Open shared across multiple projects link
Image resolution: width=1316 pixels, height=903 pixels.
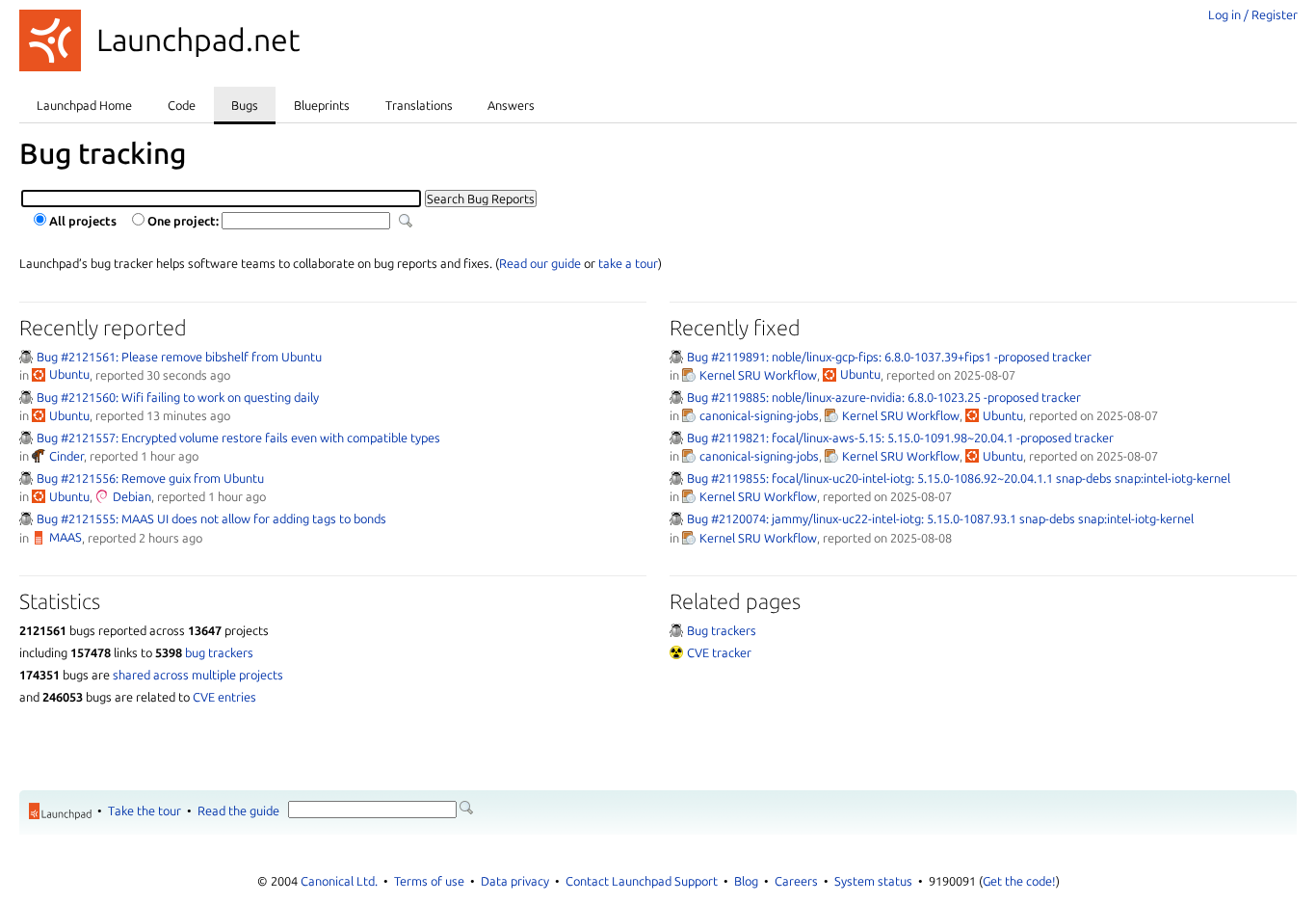tap(197, 675)
